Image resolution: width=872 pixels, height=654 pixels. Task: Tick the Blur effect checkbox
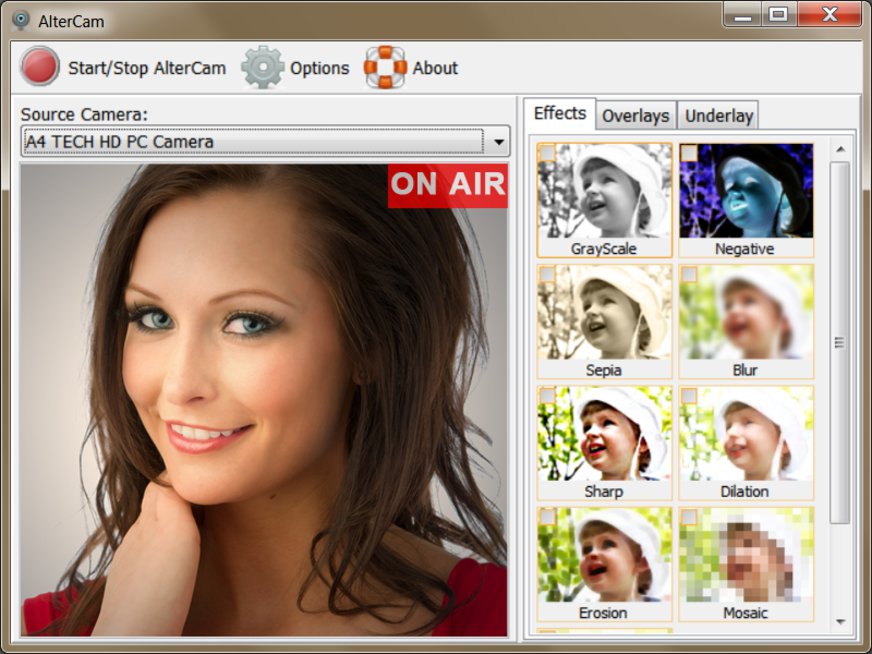[x=689, y=274]
